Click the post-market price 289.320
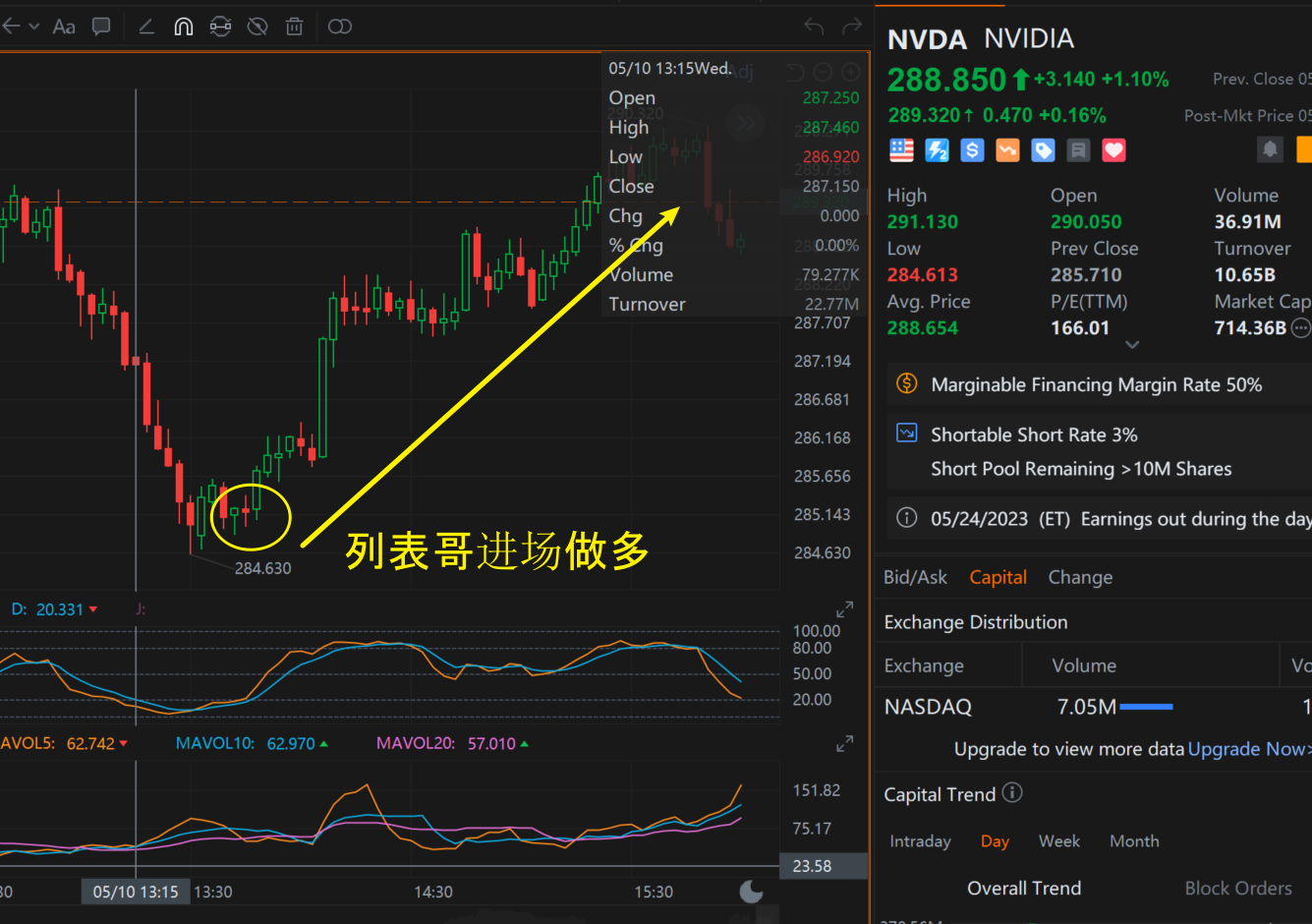Image resolution: width=1312 pixels, height=924 pixels. click(924, 115)
